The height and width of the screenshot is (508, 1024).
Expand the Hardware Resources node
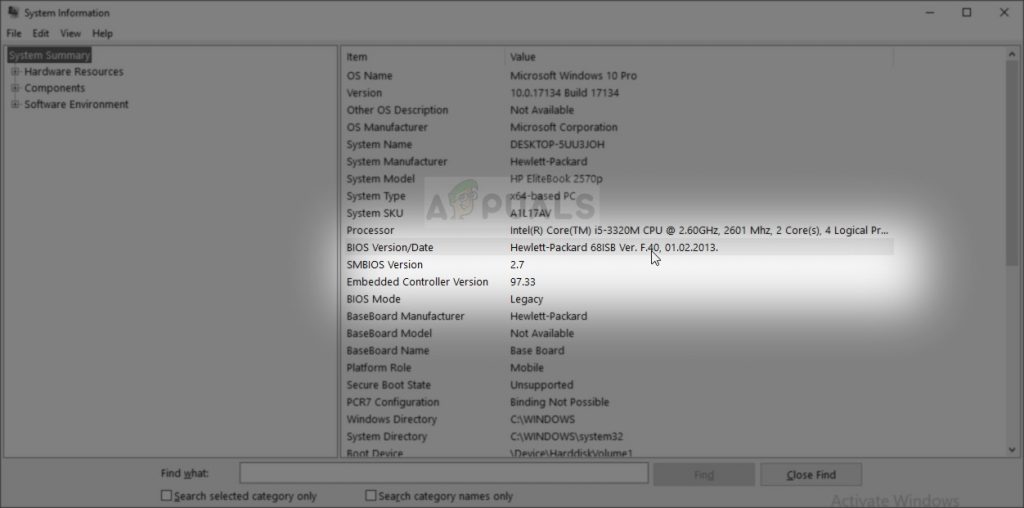[15, 72]
